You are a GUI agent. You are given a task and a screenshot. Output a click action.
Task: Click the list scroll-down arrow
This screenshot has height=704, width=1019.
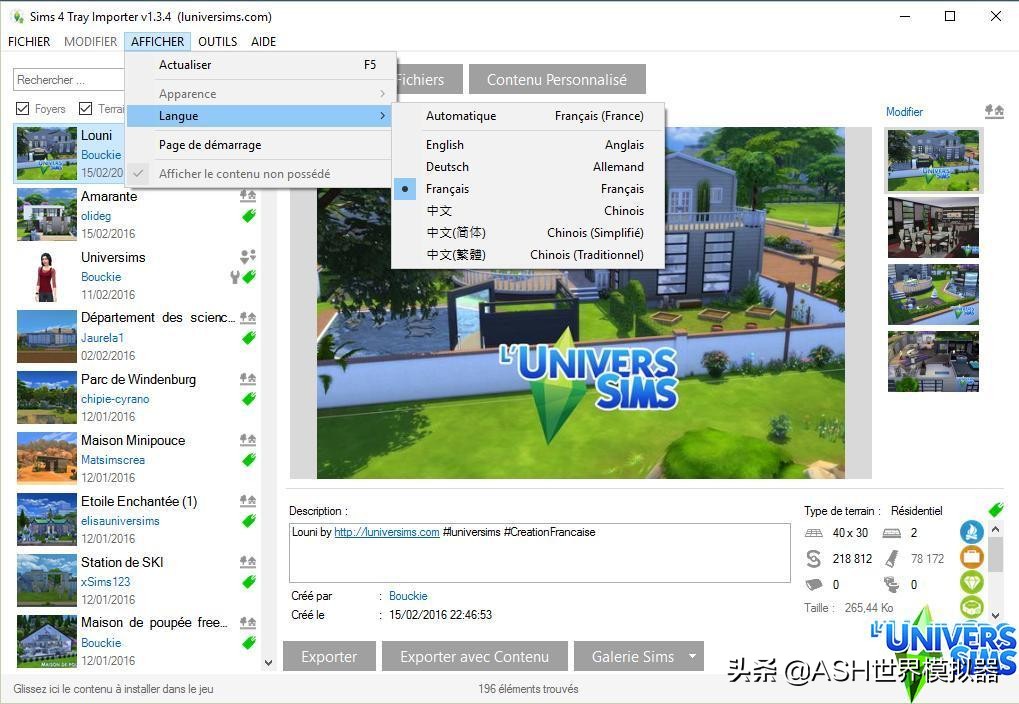click(269, 662)
